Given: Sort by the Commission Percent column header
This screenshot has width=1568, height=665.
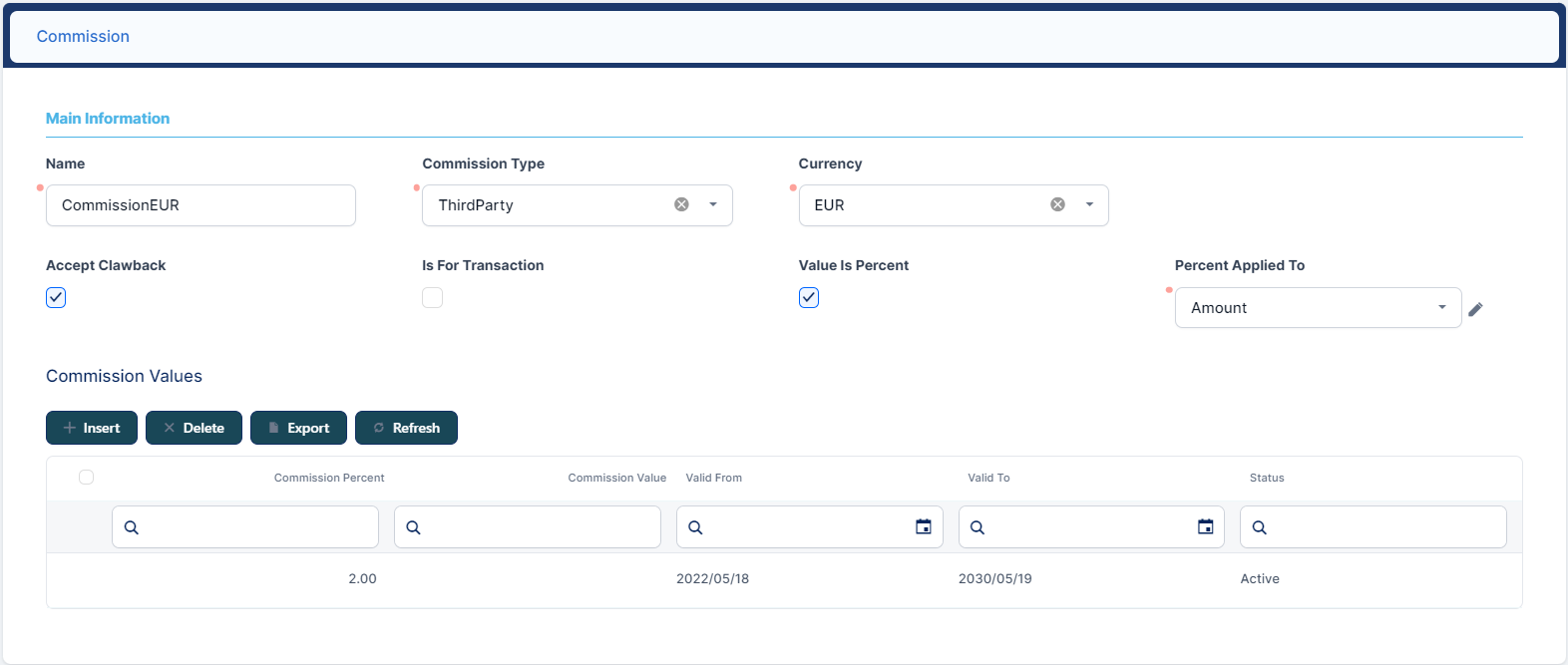Looking at the screenshot, I should click(x=329, y=478).
